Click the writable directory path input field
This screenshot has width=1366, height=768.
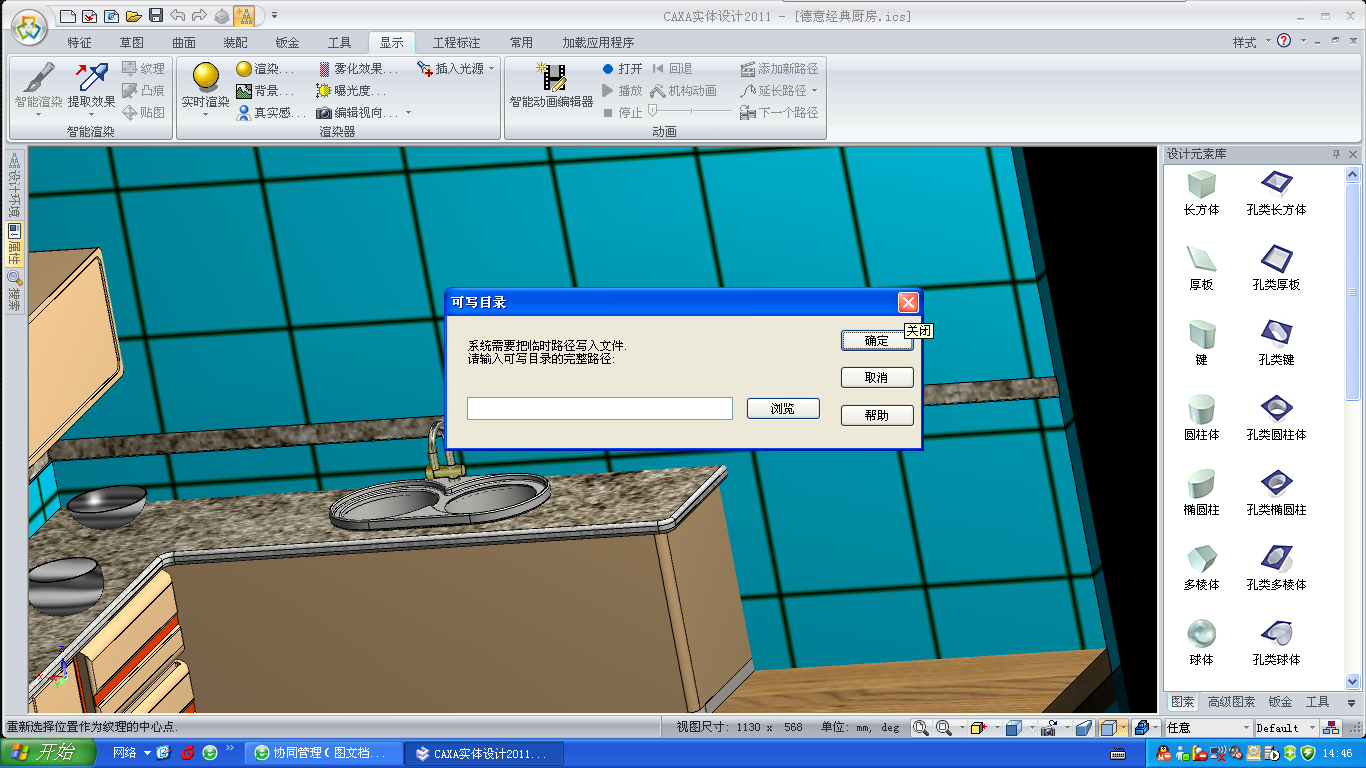pos(600,408)
